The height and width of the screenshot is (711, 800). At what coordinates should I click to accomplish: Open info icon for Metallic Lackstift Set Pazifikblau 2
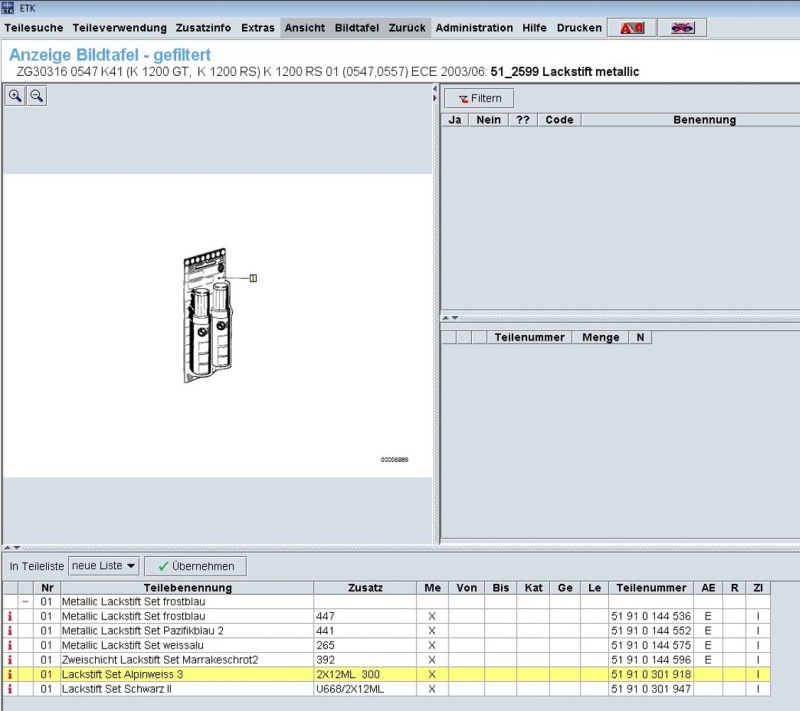coord(10,631)
